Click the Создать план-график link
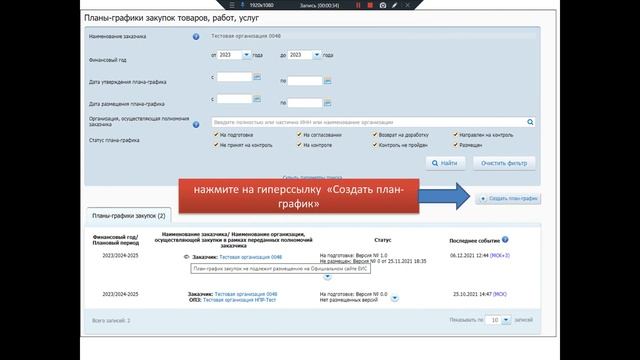640x360 pixels. pos(508,199)
